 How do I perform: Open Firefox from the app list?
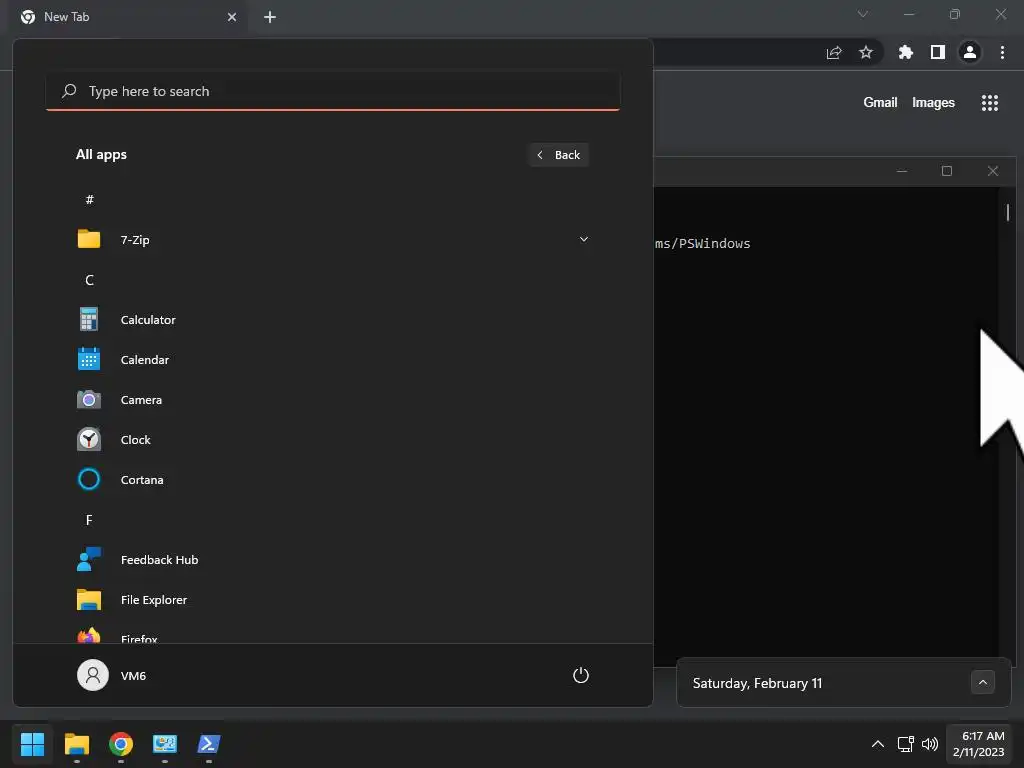click(332, 635)
